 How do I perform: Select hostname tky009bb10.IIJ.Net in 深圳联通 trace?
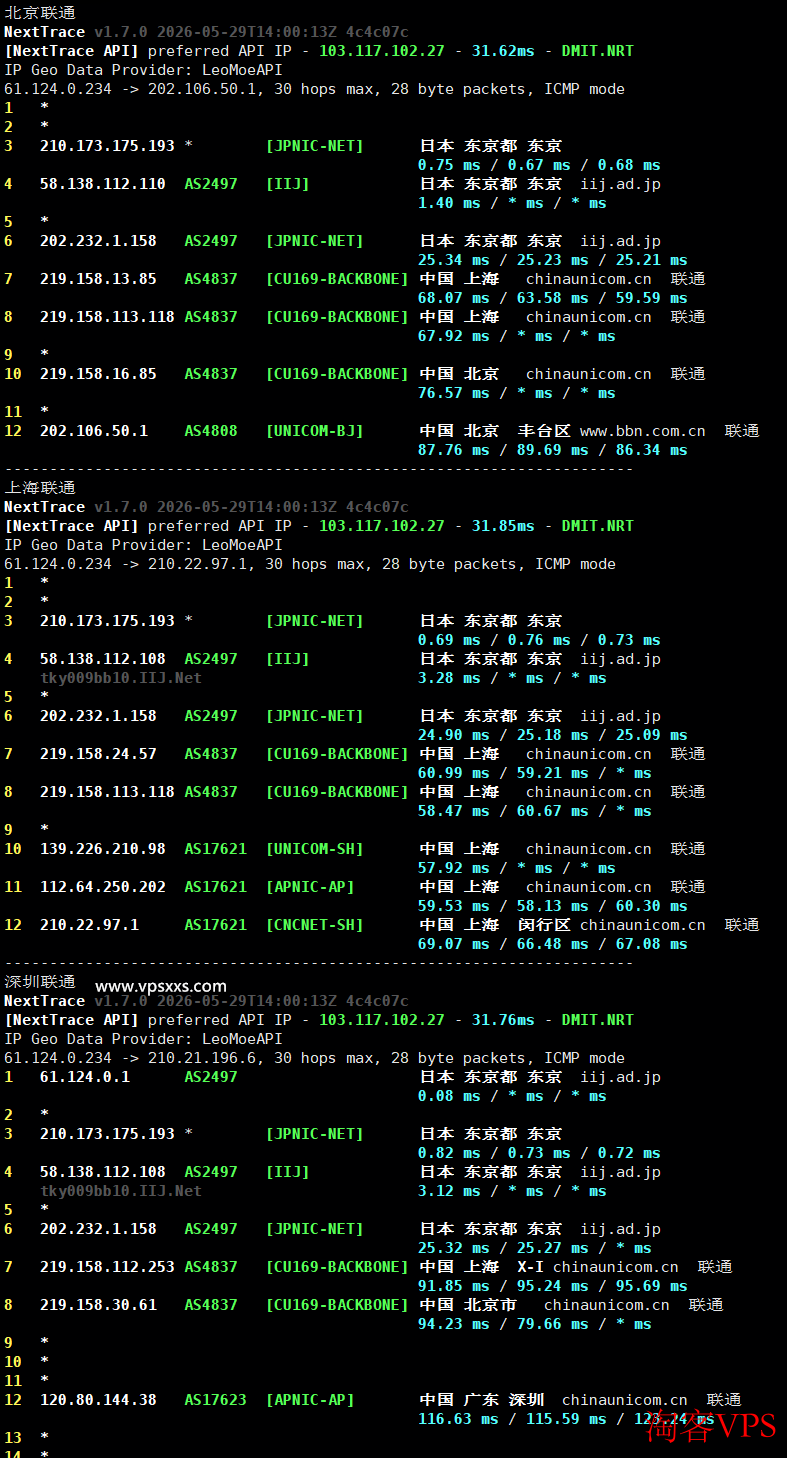pyautogui.click(x=121, y=1191)
